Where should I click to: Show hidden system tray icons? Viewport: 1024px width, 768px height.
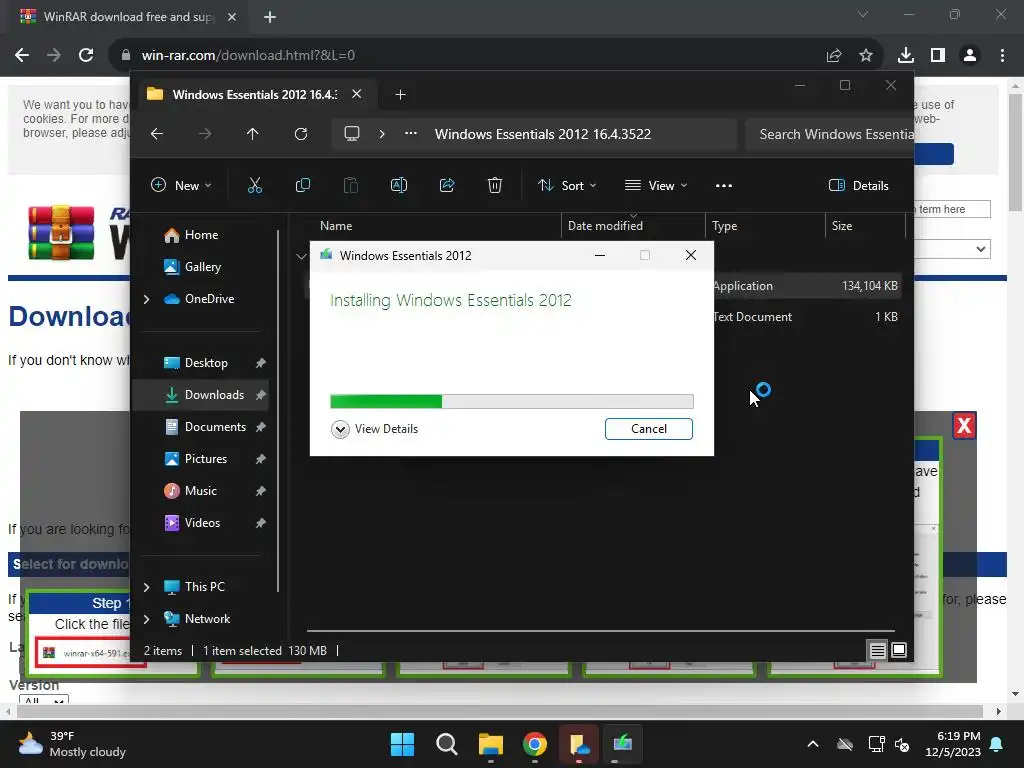[x=813, y=744]
